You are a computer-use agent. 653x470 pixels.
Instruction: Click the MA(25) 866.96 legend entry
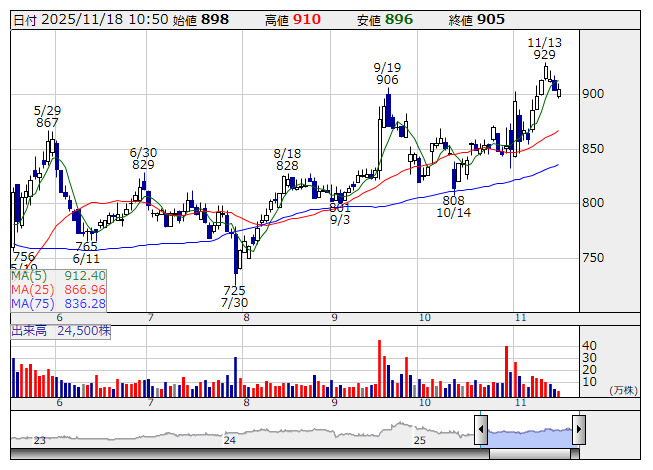tap(58, 290)
